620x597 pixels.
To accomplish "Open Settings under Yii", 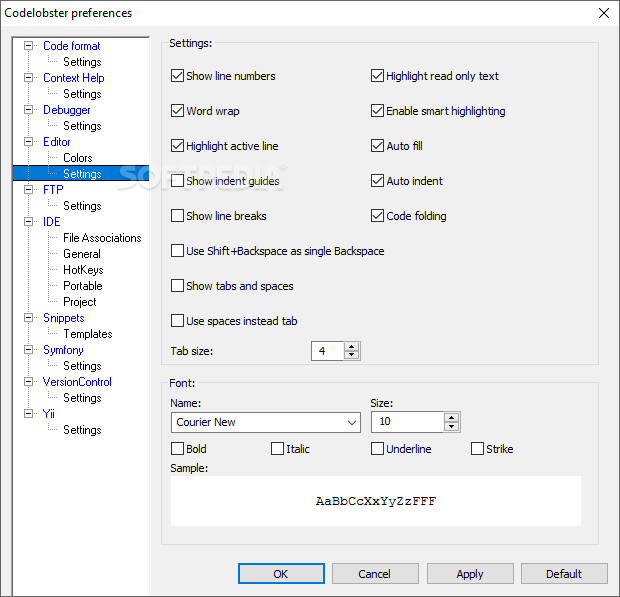I will click(82, 430).
